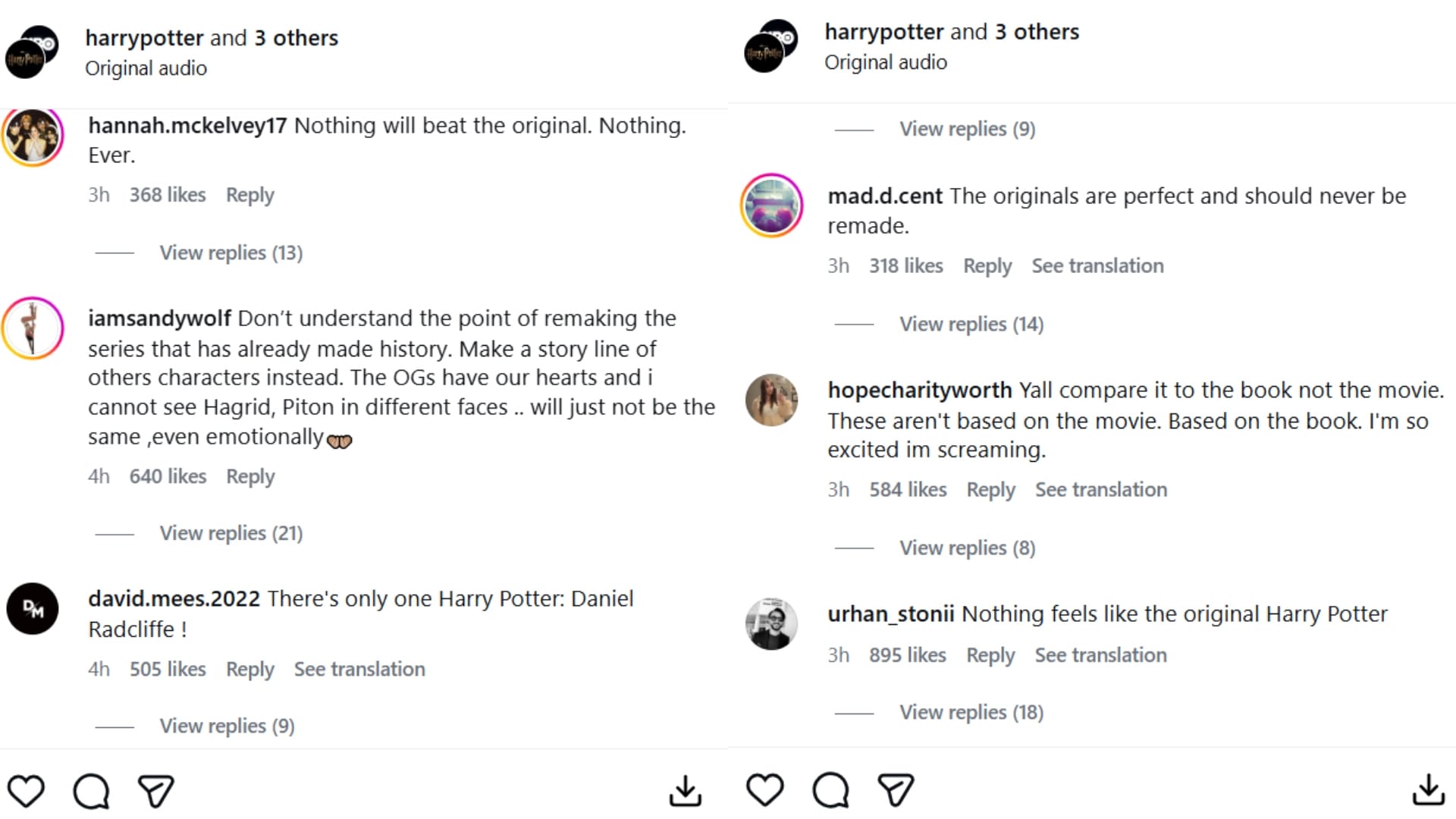See translation of urhan_stonii's comment
The width and height of the screenshot is (1456, 819).
(1100, 654)
